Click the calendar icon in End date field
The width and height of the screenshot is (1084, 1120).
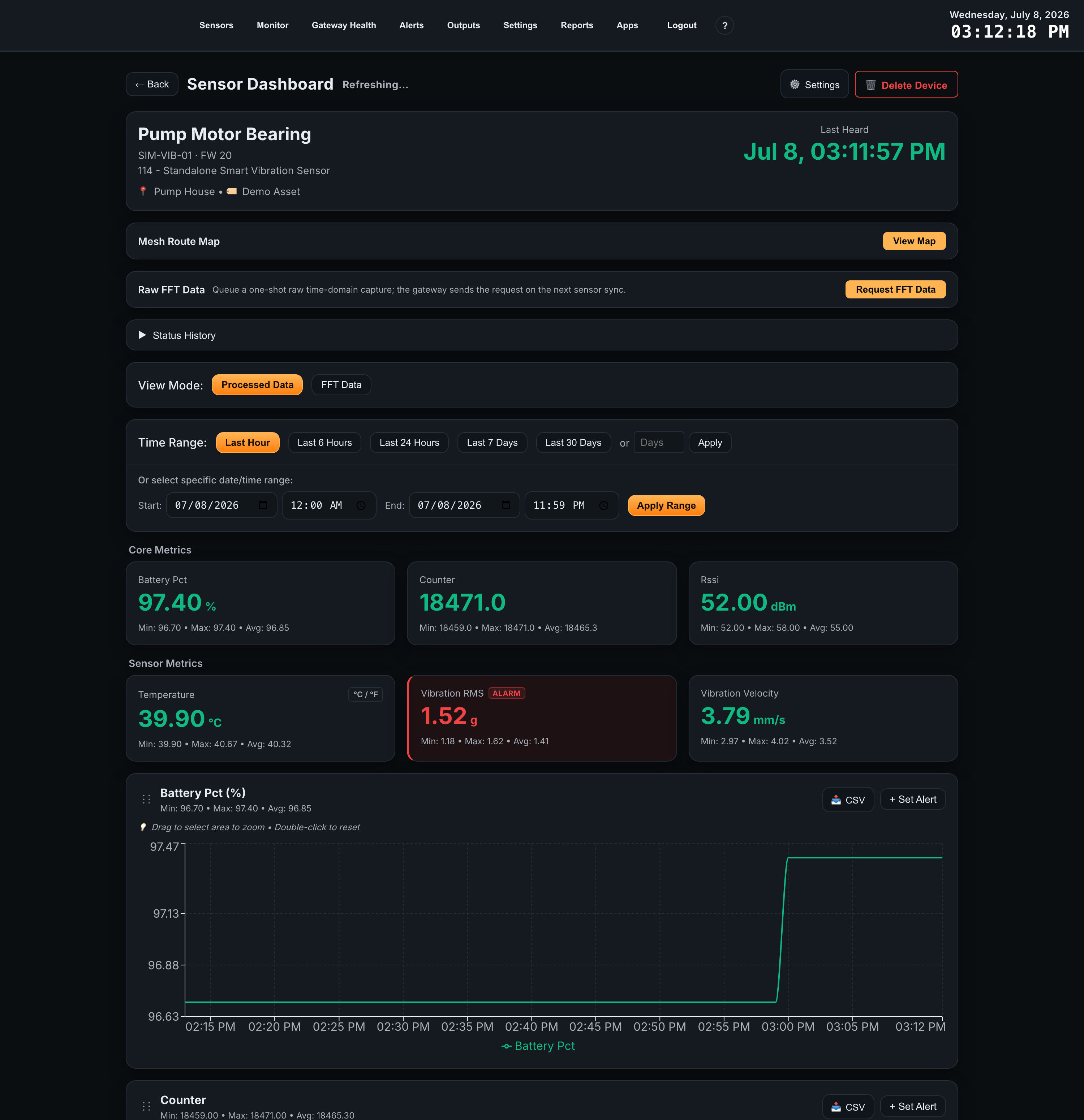point(506,505)
